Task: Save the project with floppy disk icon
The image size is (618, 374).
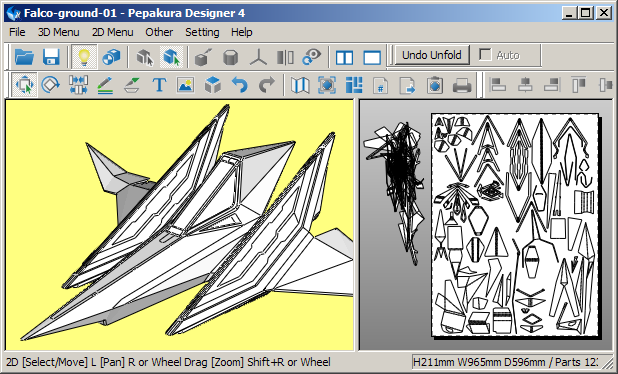Action: click(51, 57)
